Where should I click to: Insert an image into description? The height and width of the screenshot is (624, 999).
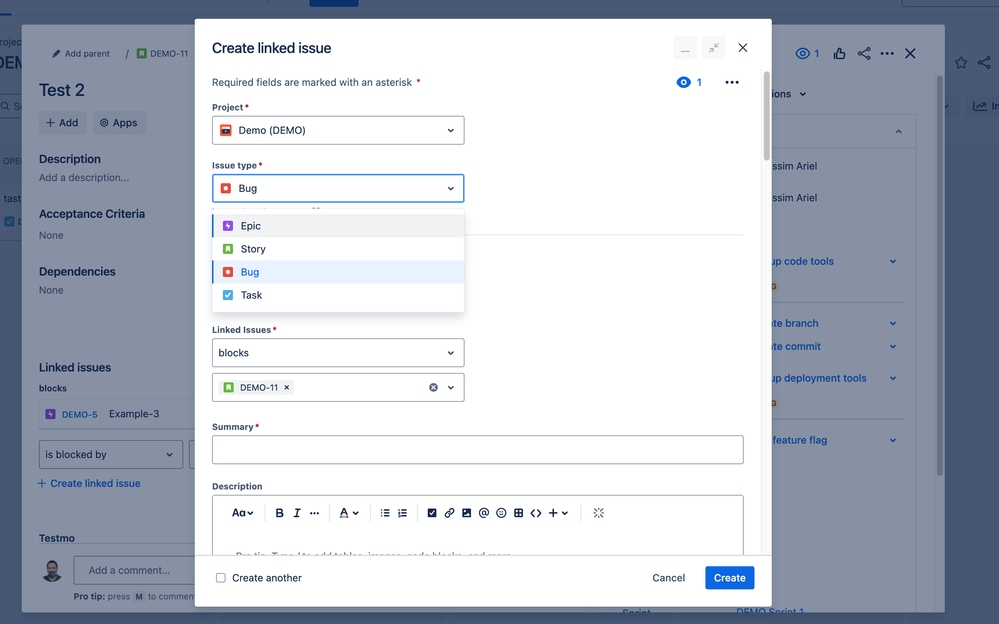466,513
